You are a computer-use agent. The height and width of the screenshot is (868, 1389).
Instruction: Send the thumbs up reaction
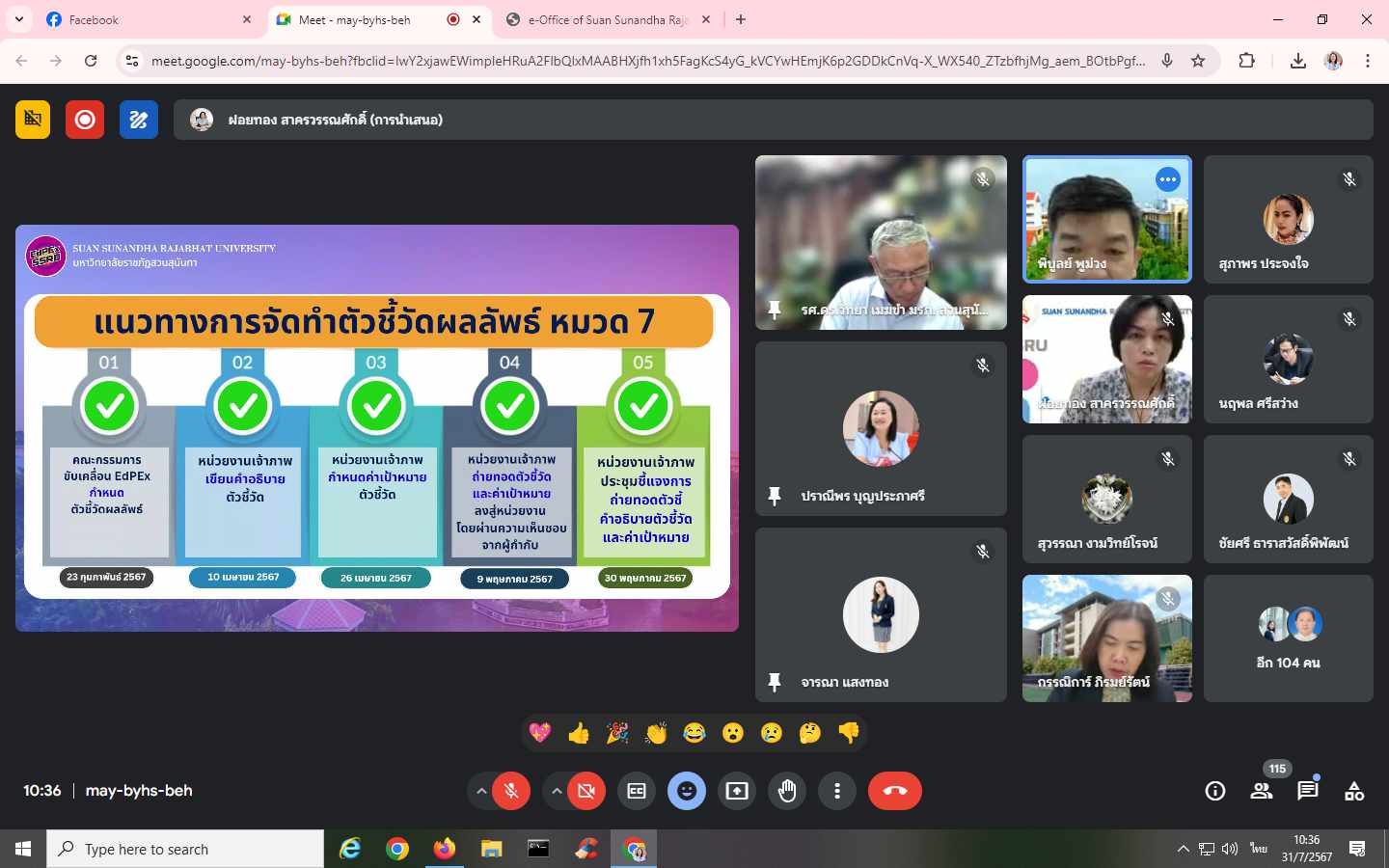579,734
